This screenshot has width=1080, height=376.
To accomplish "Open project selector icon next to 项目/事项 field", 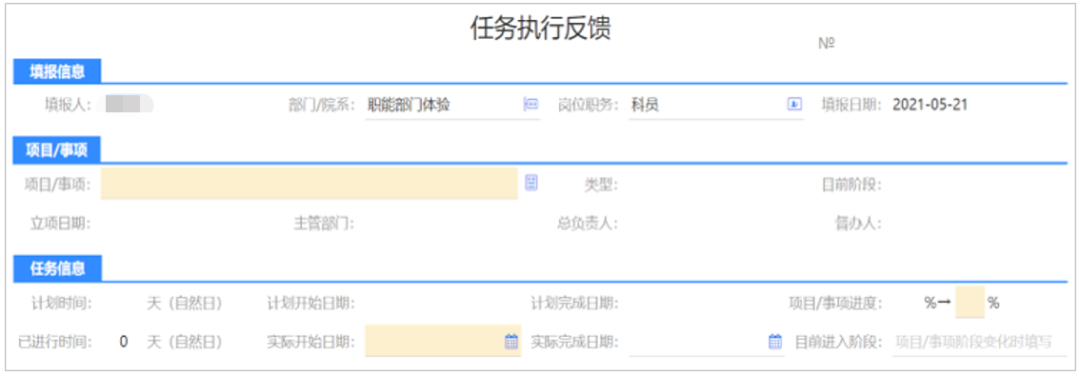I will 531,182.
